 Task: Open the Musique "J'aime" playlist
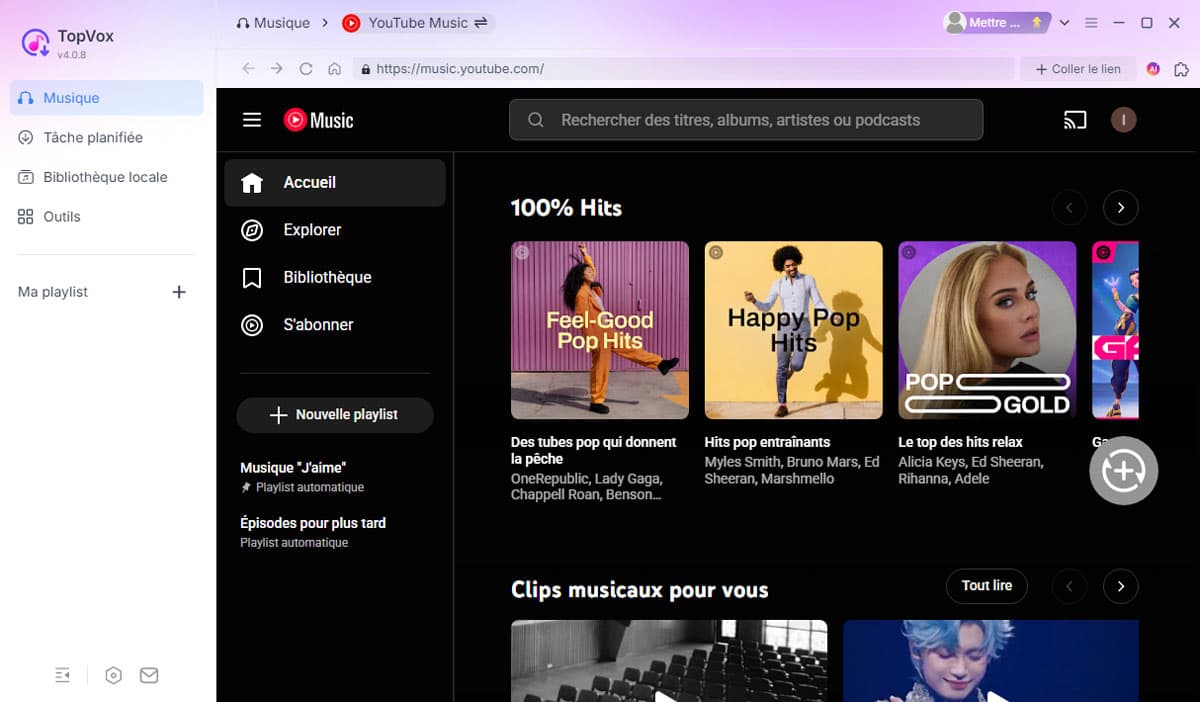(x=335, y=476)
